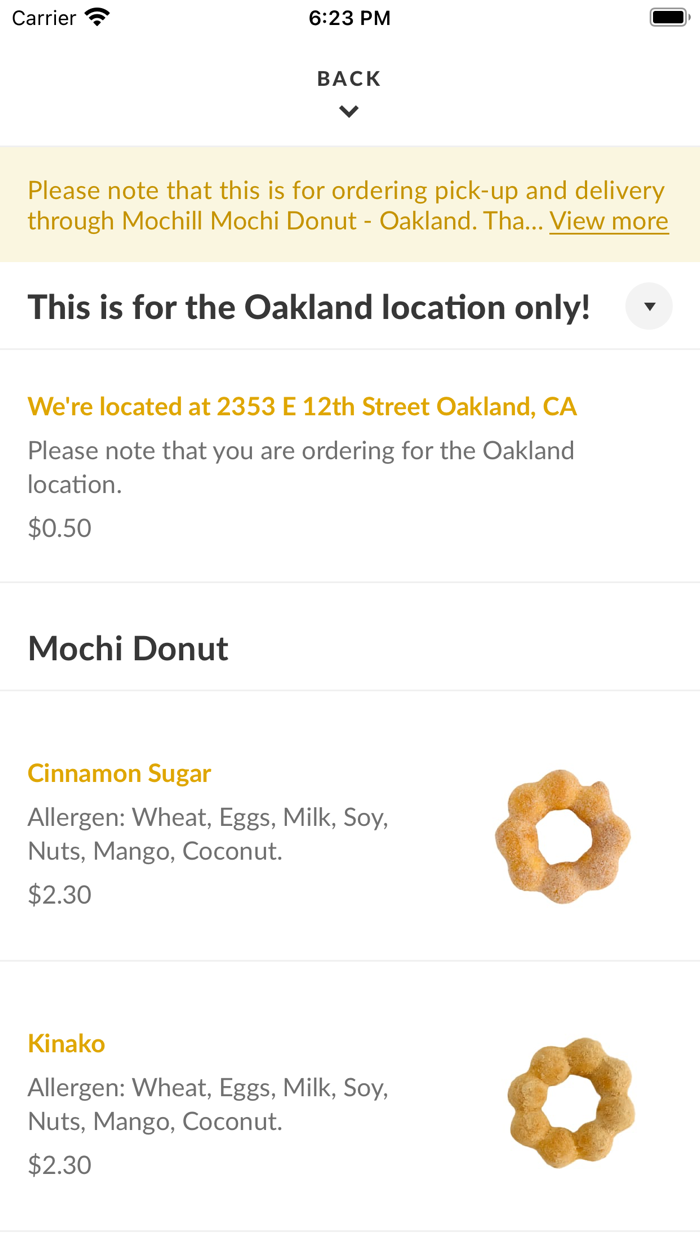View the Kinako donut photo
This screenshot has width=700, height=1244.
(x=571, y=1102)
